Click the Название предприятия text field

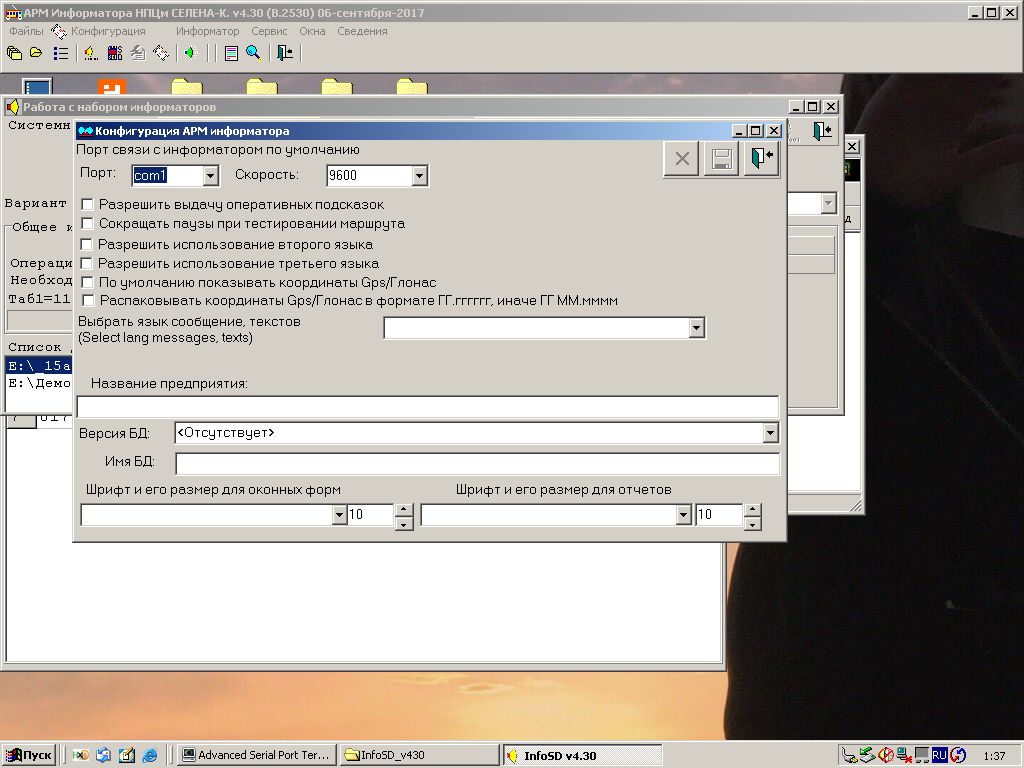[428, 408]
